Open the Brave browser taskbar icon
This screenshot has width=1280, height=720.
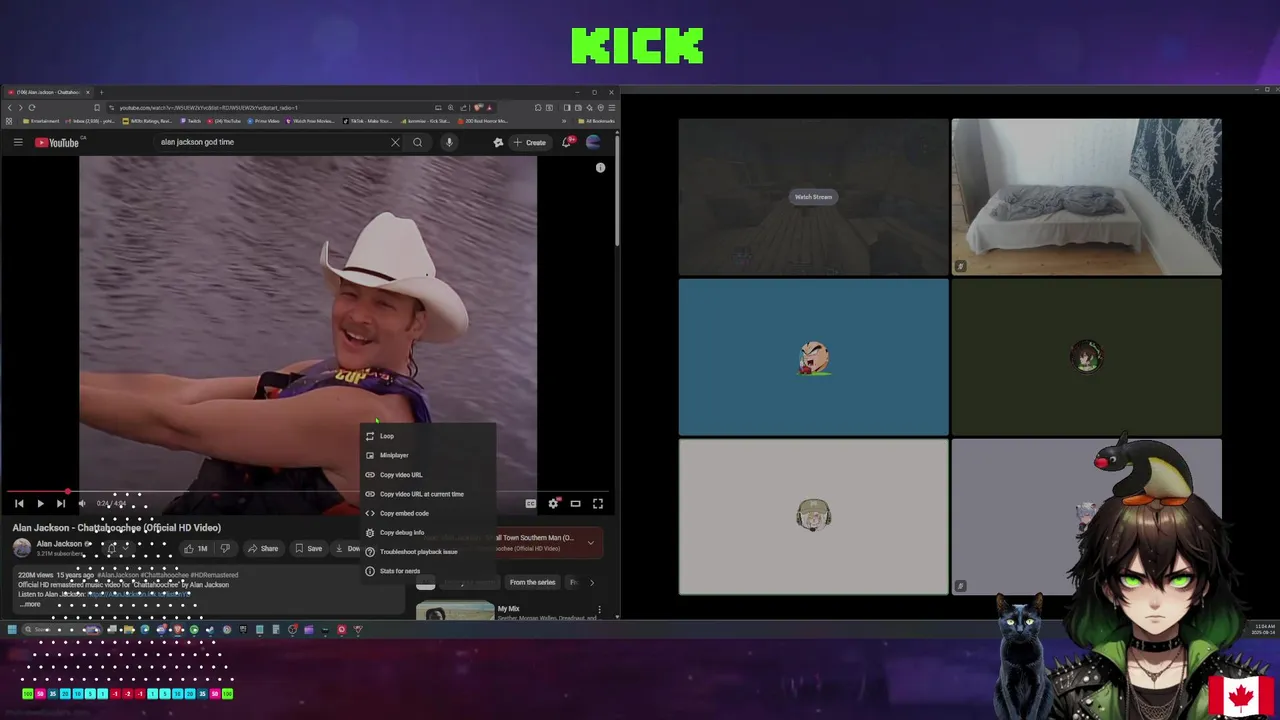(177, 630)
